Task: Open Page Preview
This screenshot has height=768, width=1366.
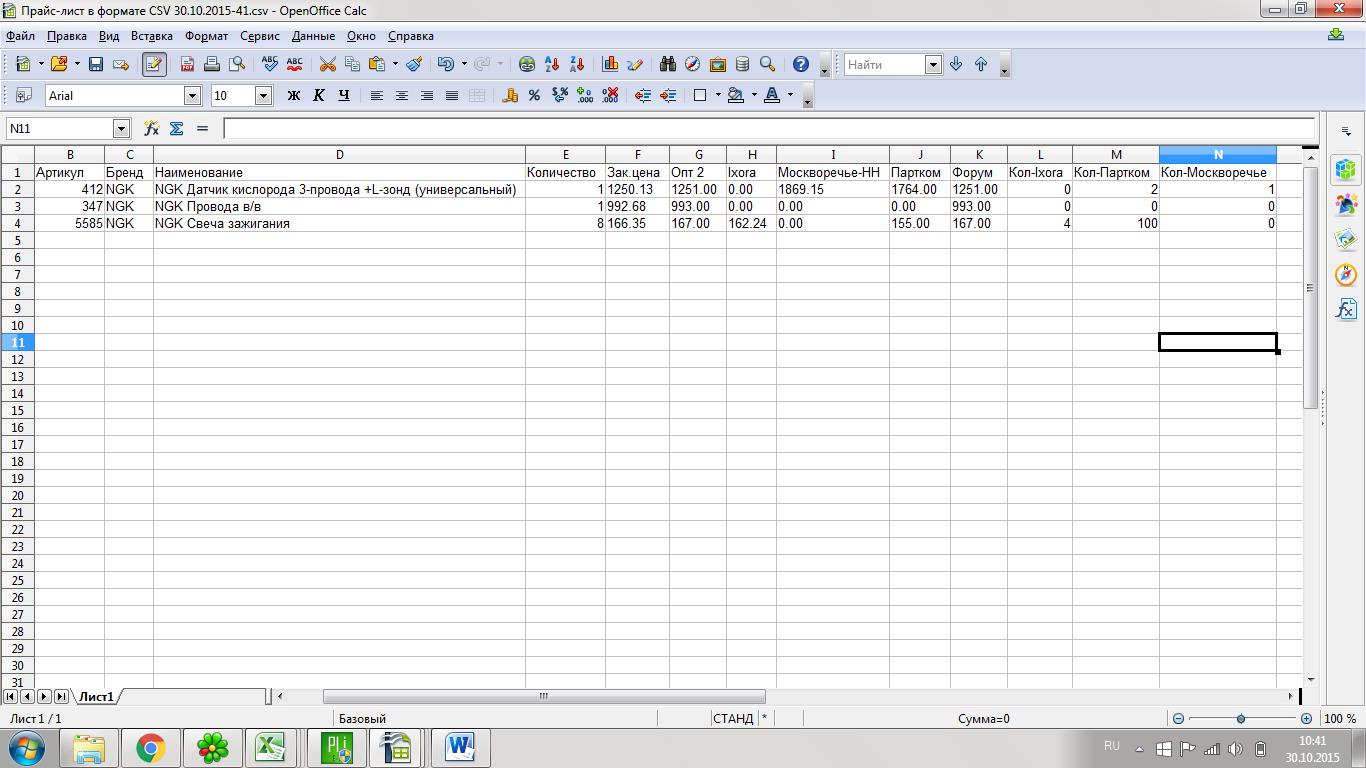Action: [x=237, y=64]
